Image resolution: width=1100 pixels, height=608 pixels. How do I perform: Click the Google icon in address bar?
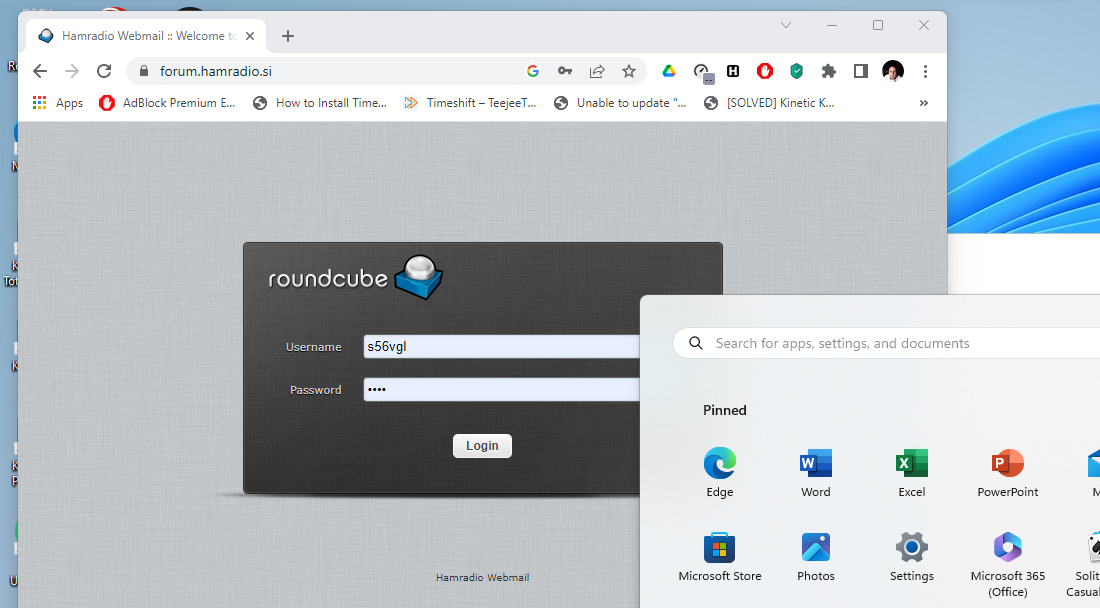[533, 71]
